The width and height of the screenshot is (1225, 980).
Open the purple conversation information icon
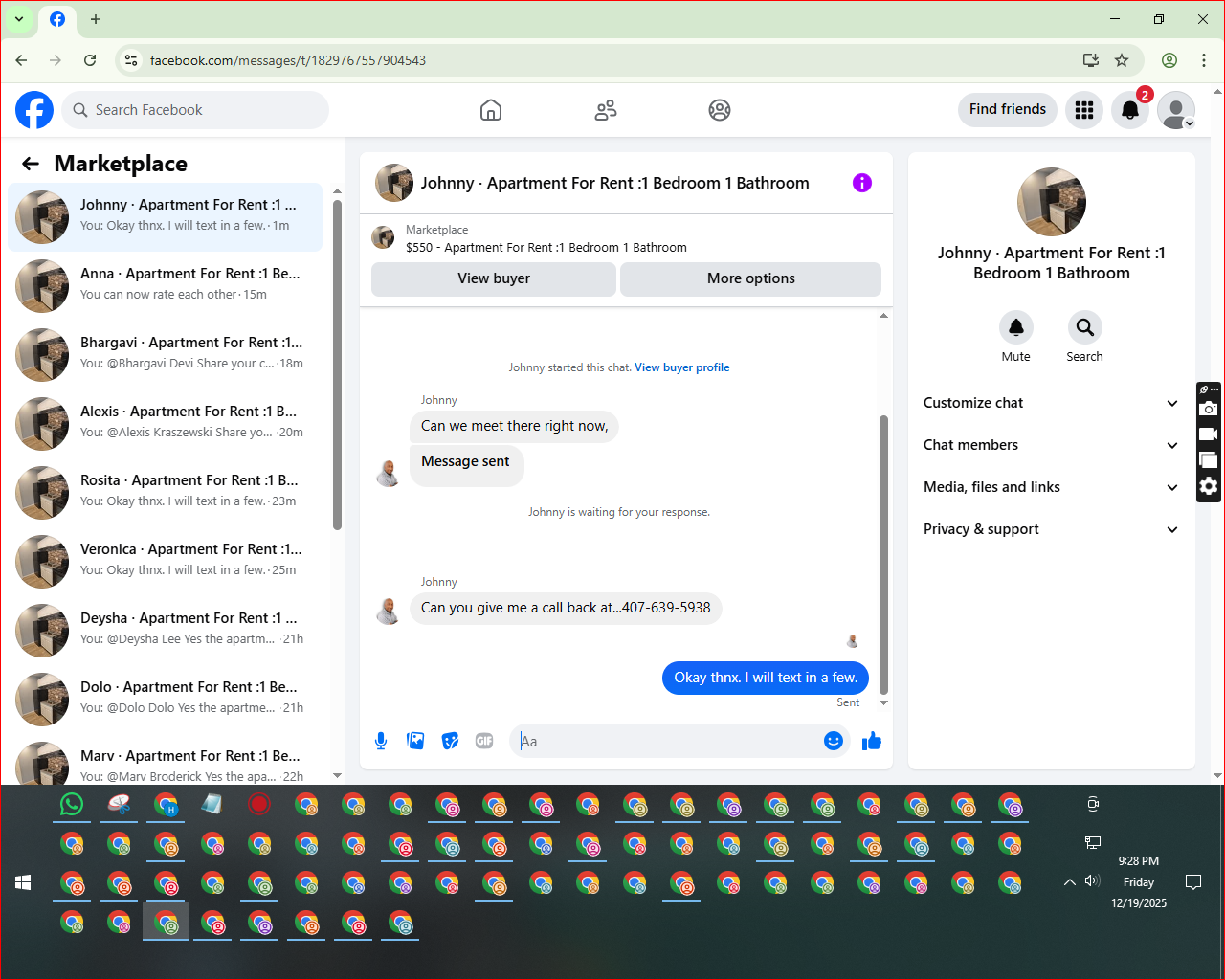click(862, 183)
